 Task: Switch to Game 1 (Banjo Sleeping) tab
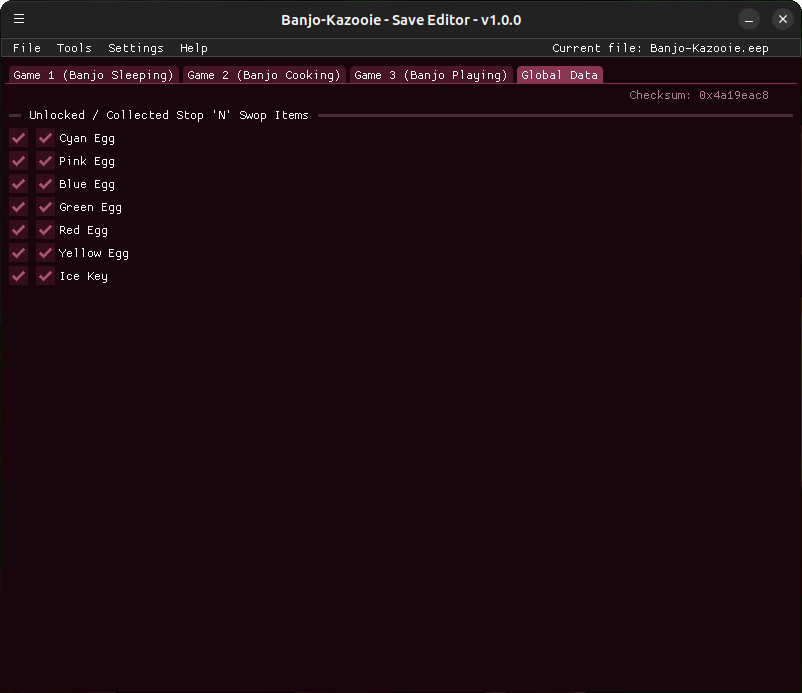94,75
